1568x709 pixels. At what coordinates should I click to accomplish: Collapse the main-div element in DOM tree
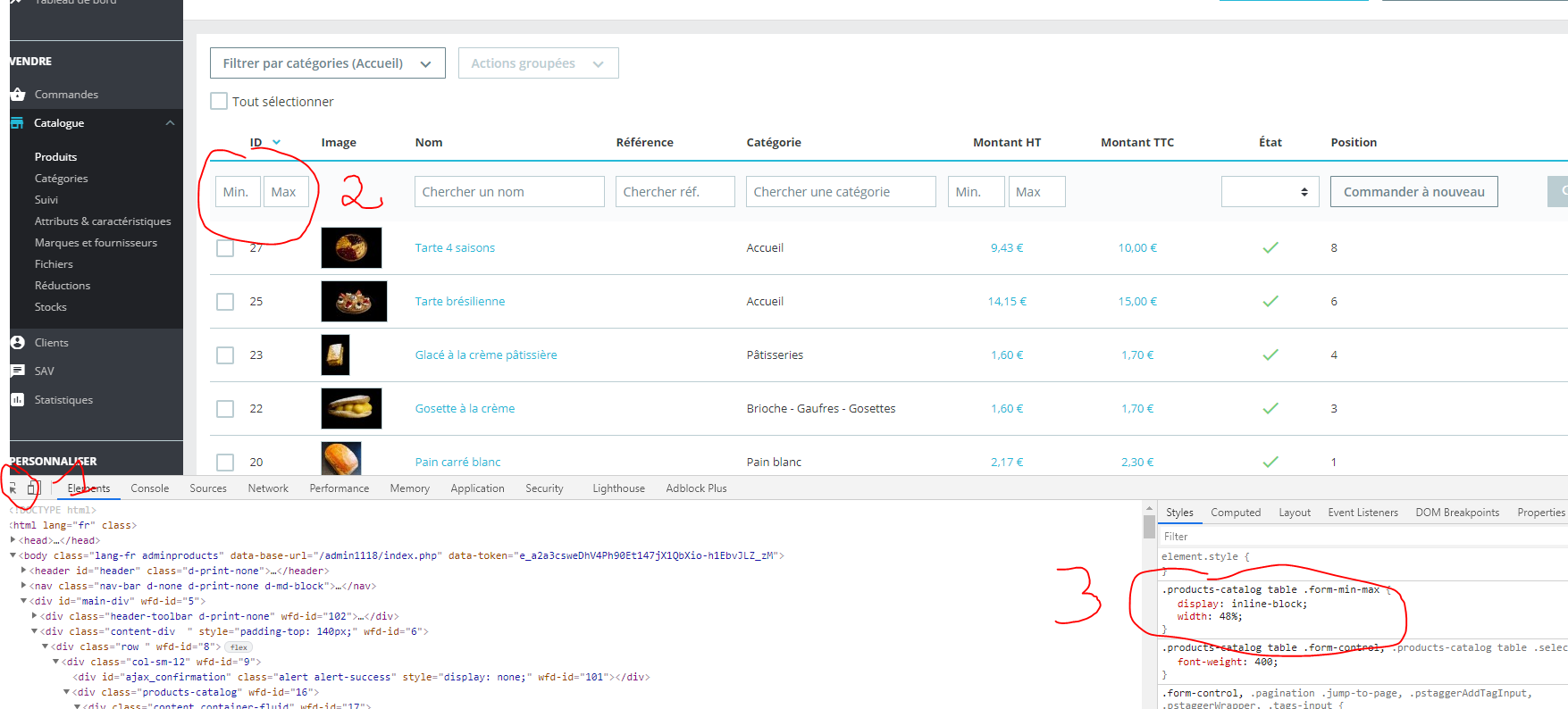pyautogui.click(x=24, y=601)
